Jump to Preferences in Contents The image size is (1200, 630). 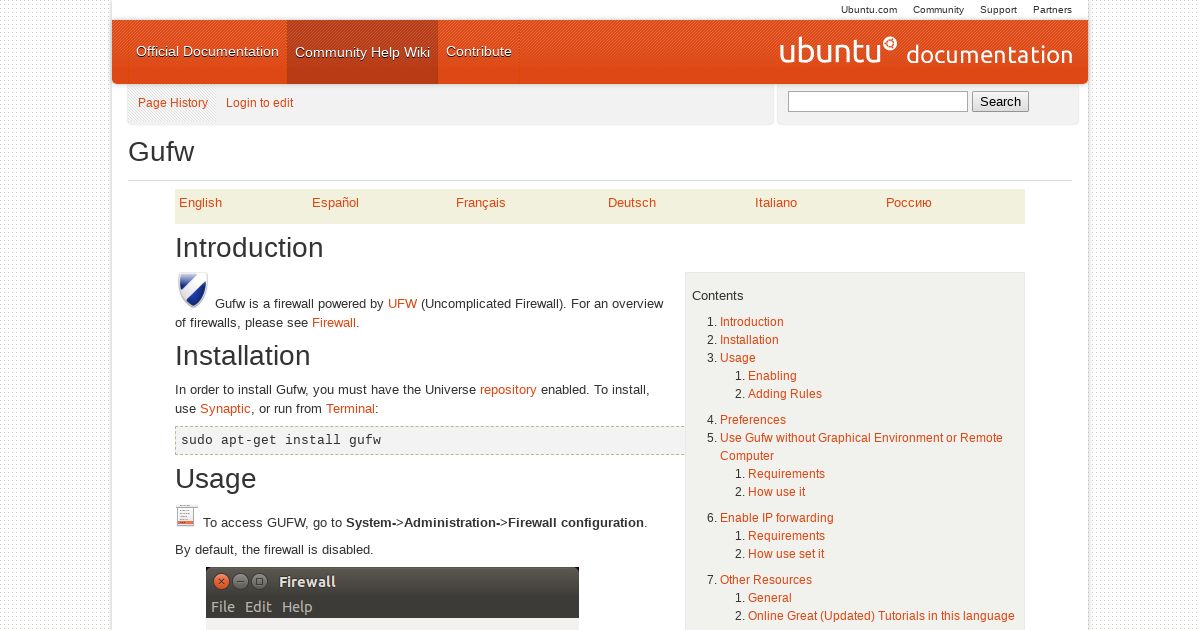[753, 420]
